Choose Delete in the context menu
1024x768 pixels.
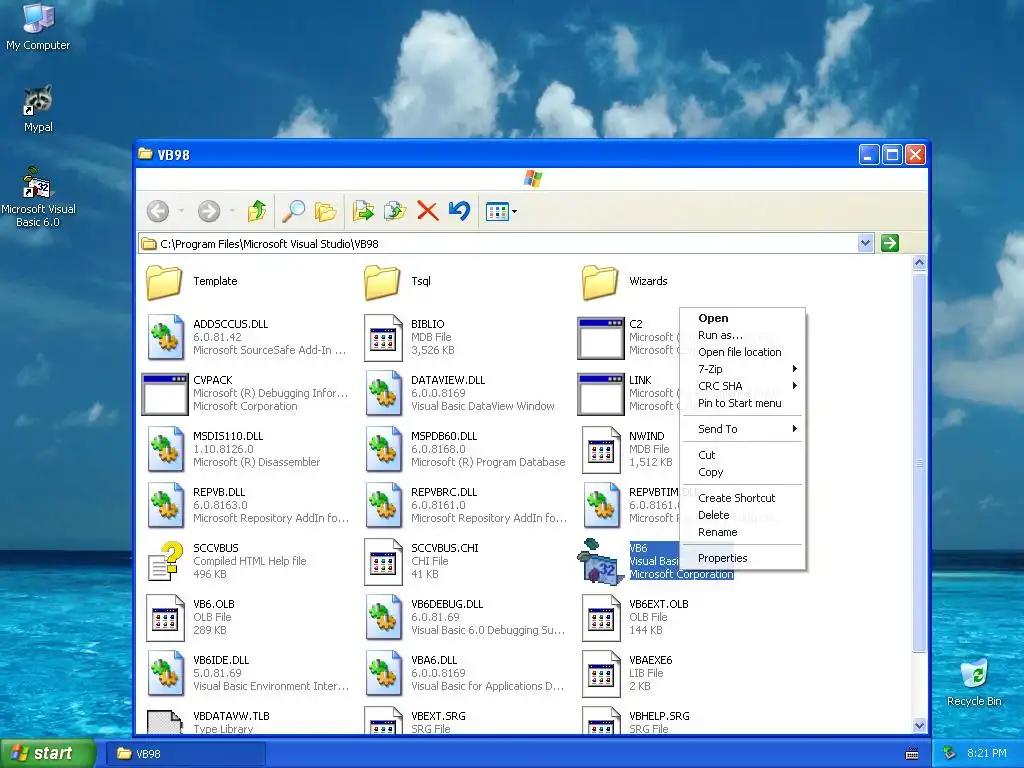click(x=743, y=515)
